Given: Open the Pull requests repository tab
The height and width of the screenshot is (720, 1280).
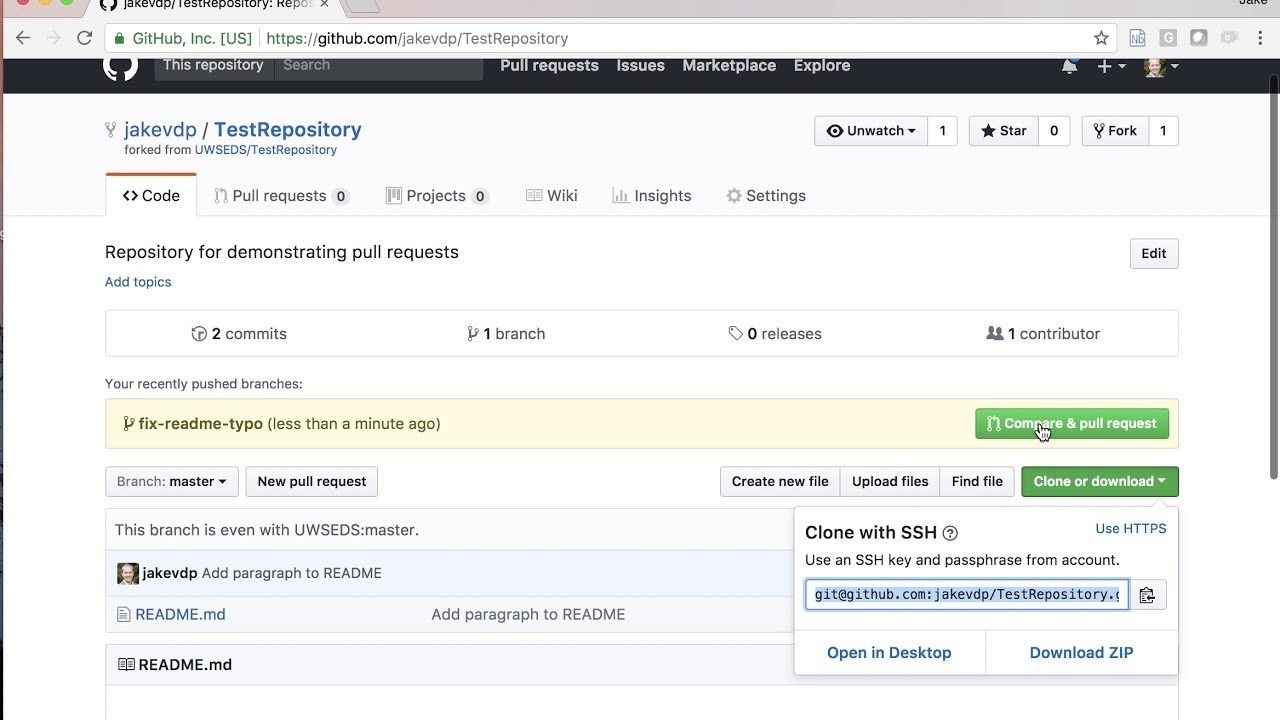Looking at the screenshot, I should (281, 196).
